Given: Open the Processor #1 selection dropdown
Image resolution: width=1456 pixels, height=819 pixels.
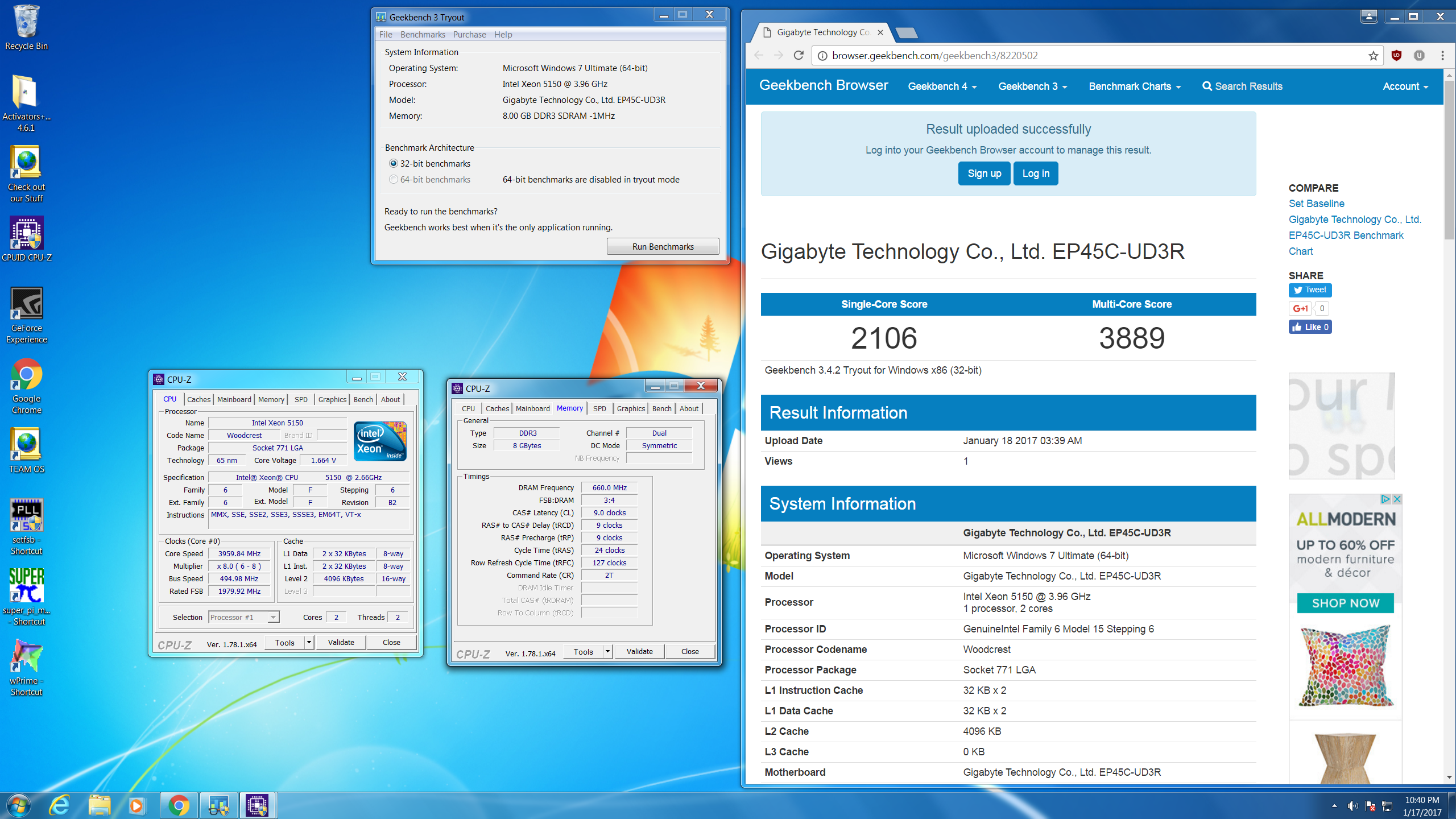Looking at the screenshot, I should pyautogui.click(x=243, y=617).
